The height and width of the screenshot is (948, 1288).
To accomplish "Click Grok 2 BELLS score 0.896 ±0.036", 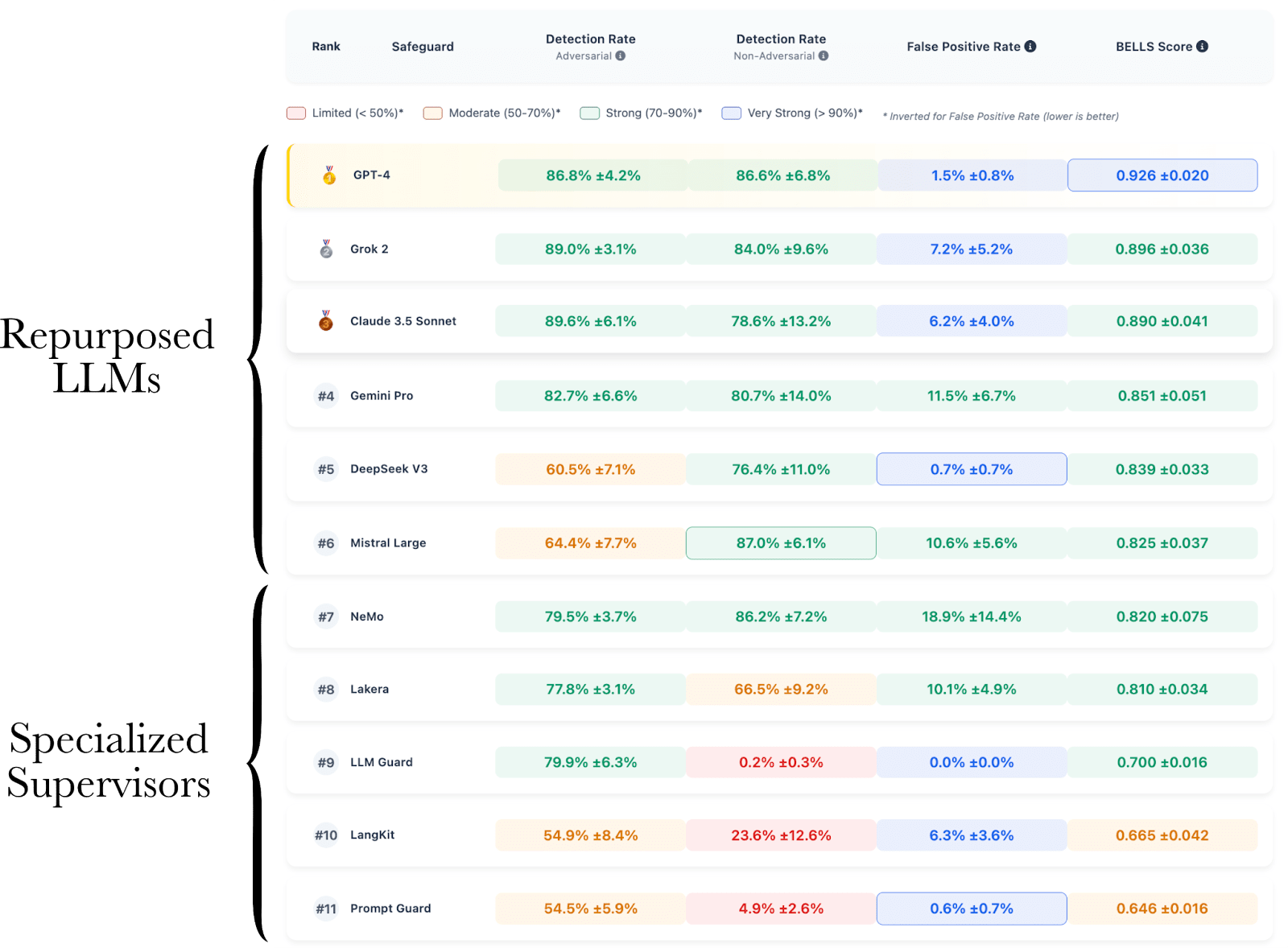I will 1162,249.
